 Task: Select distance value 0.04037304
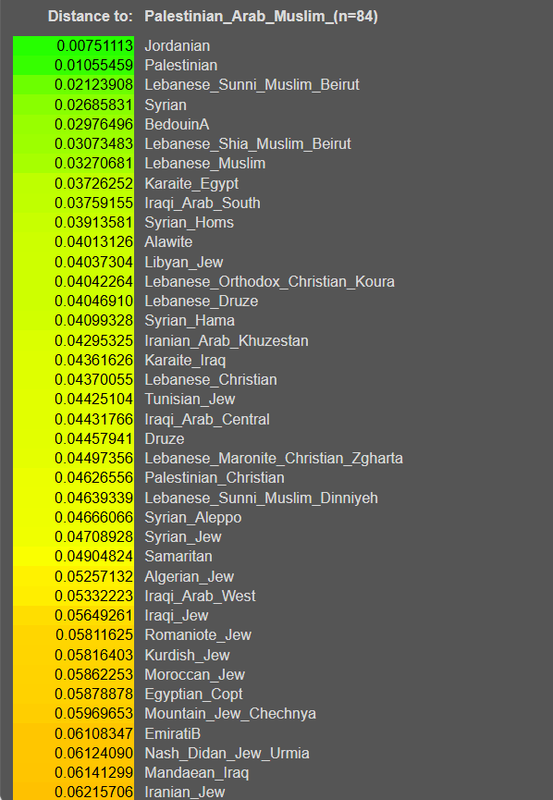[x=94, y=262]
